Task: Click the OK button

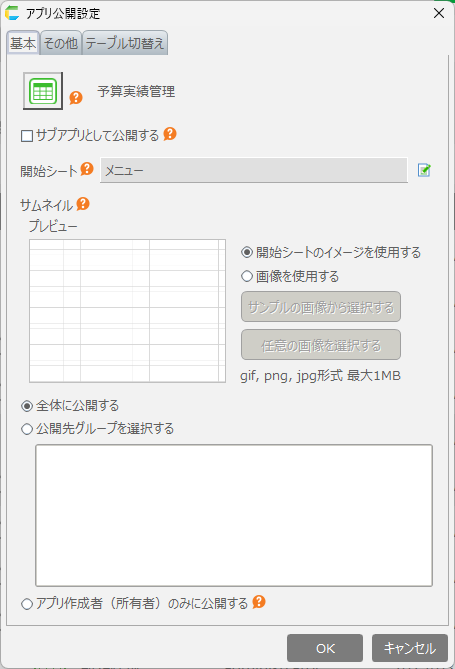Action: [325, 648]
